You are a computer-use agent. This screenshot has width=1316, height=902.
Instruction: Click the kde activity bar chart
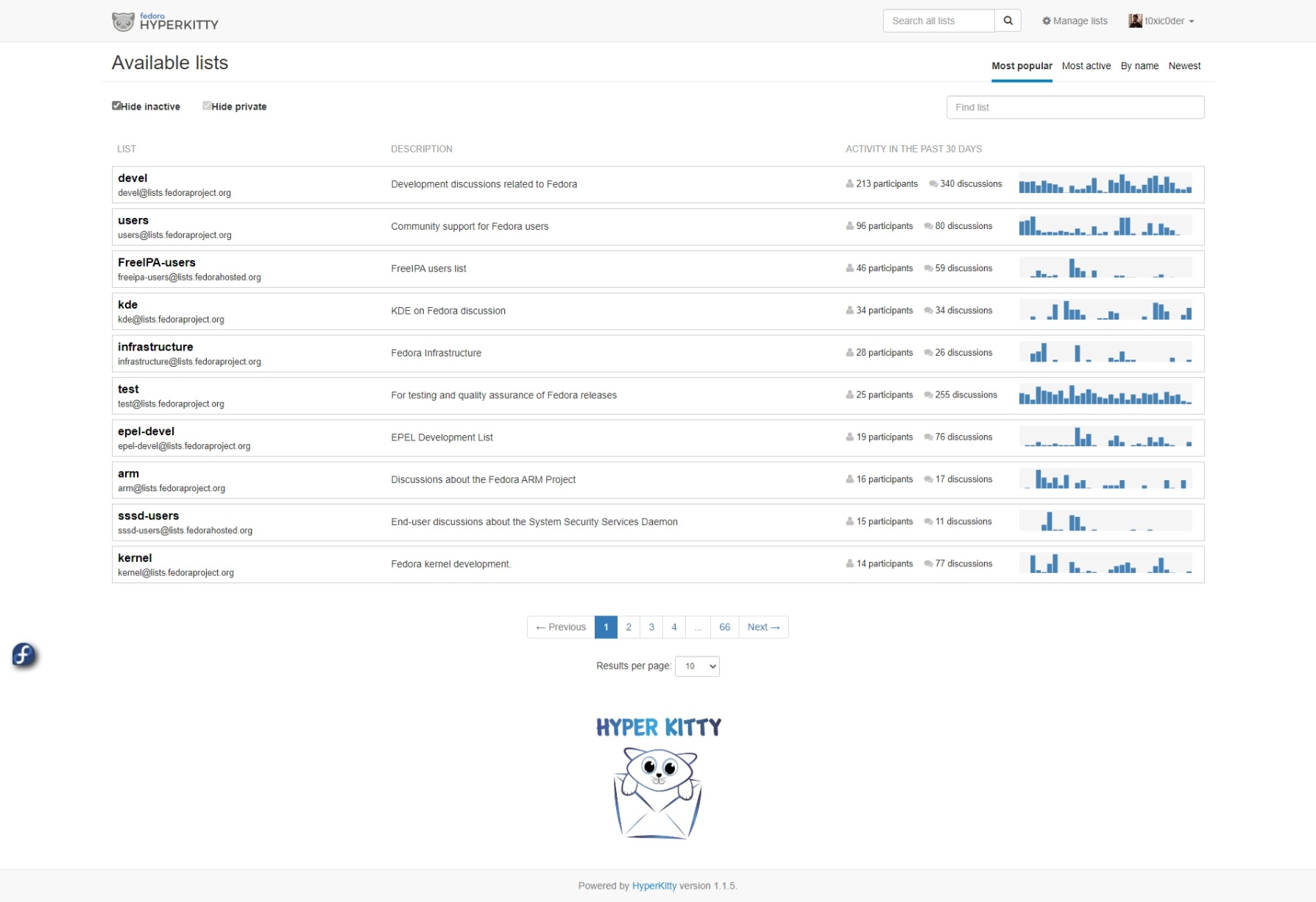click(1105, 311)
